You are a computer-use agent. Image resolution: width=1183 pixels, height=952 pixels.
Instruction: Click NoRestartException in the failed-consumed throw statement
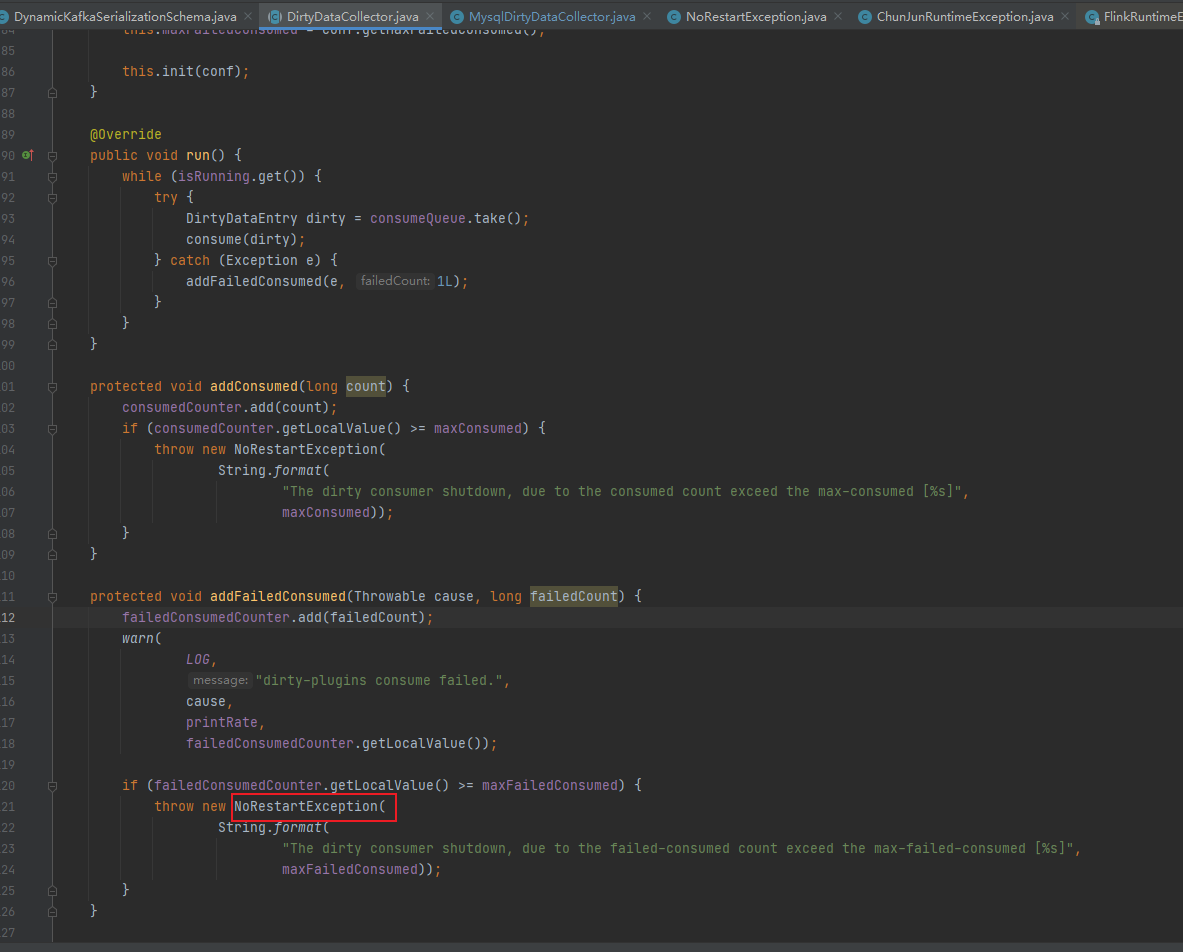306,806
